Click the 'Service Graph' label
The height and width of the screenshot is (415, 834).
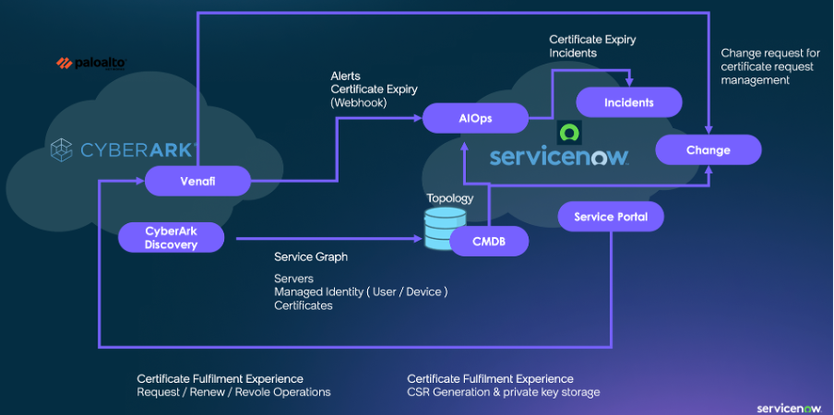(311, 257)
